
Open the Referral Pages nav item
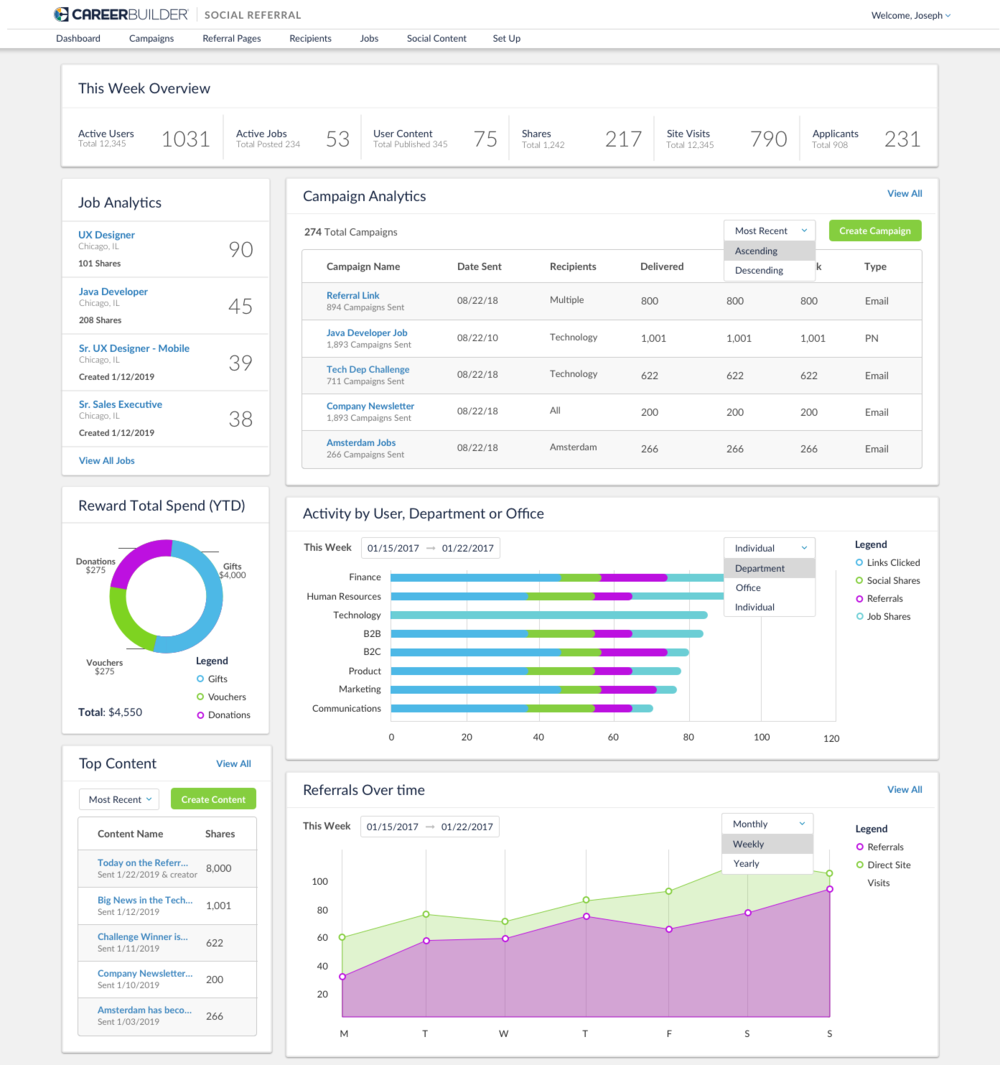[232, 38]
